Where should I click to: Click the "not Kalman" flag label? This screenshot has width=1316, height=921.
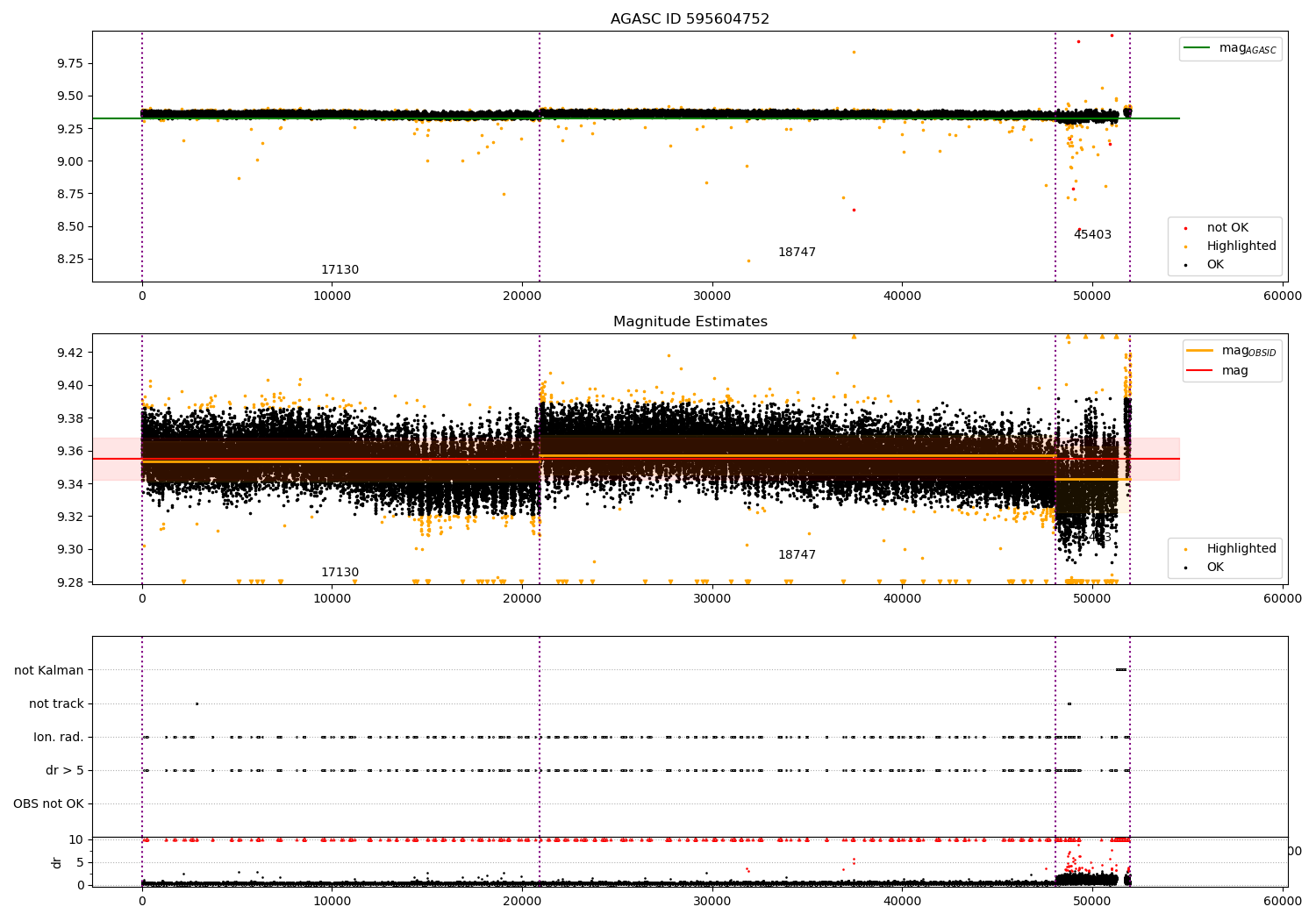[x=49, y=671]
